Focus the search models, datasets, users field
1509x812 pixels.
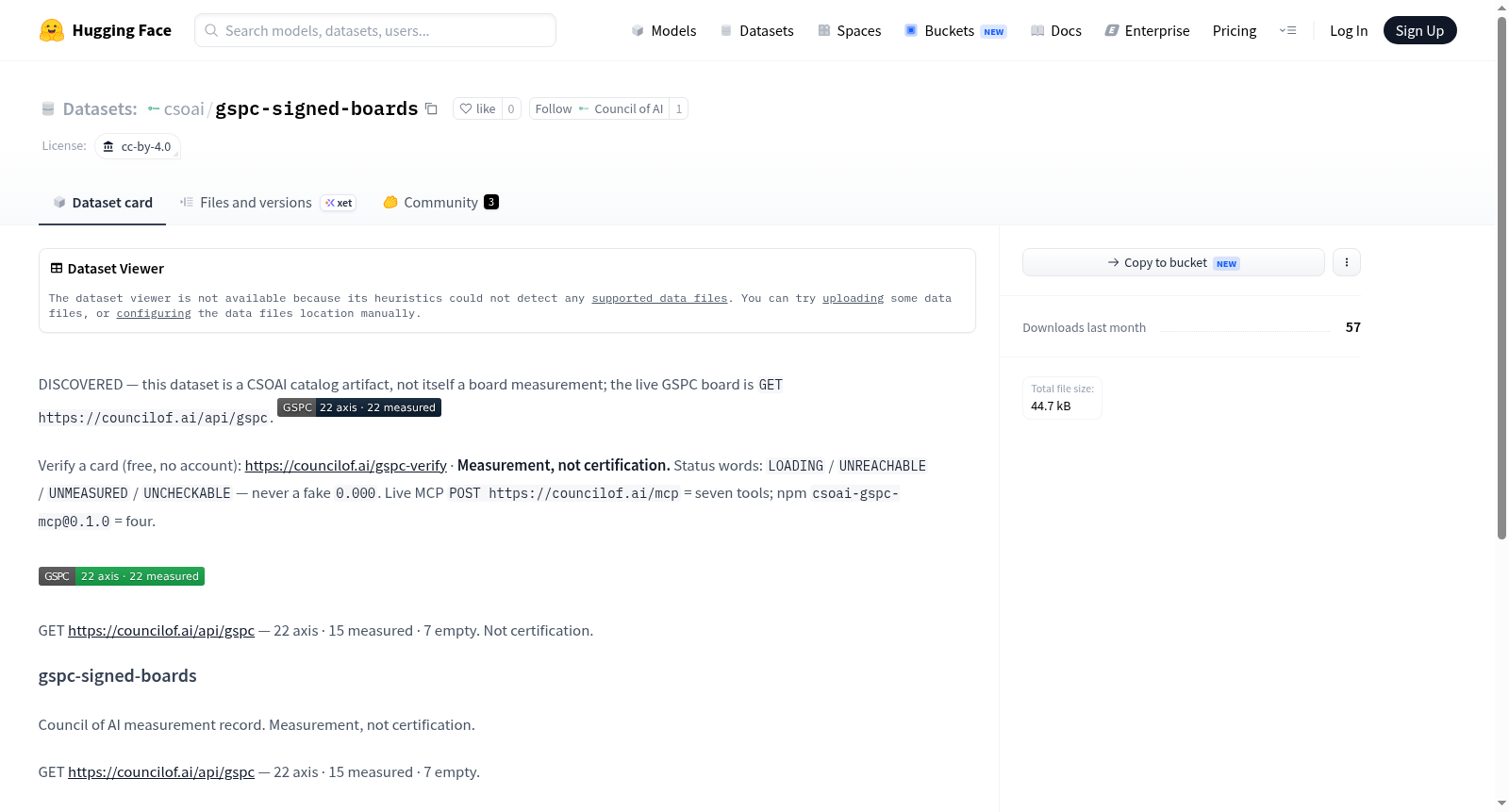[375, 30]
